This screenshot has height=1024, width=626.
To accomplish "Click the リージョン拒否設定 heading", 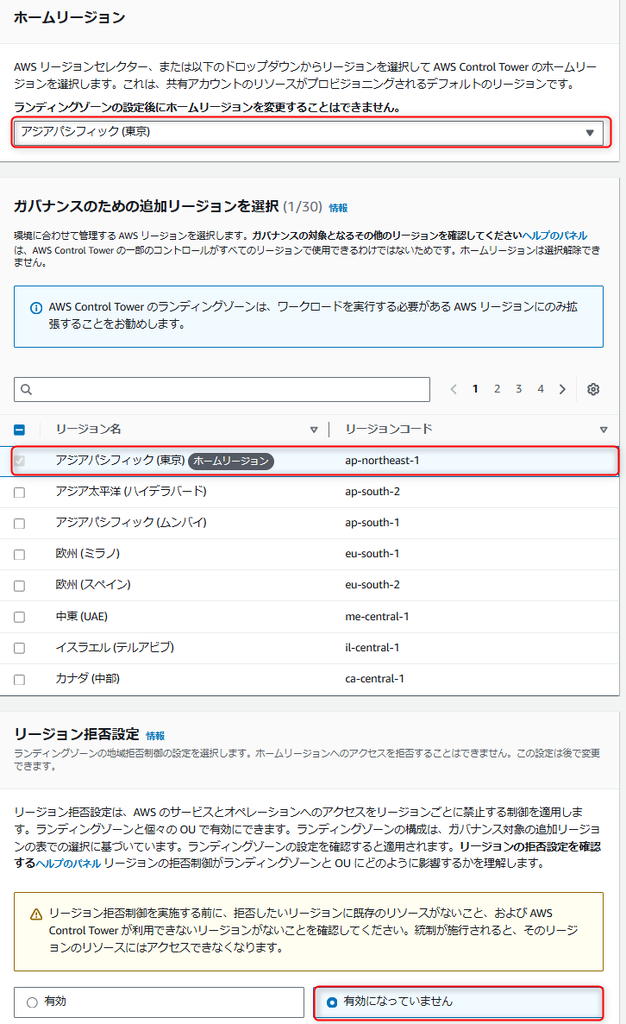I will (77, 734).
